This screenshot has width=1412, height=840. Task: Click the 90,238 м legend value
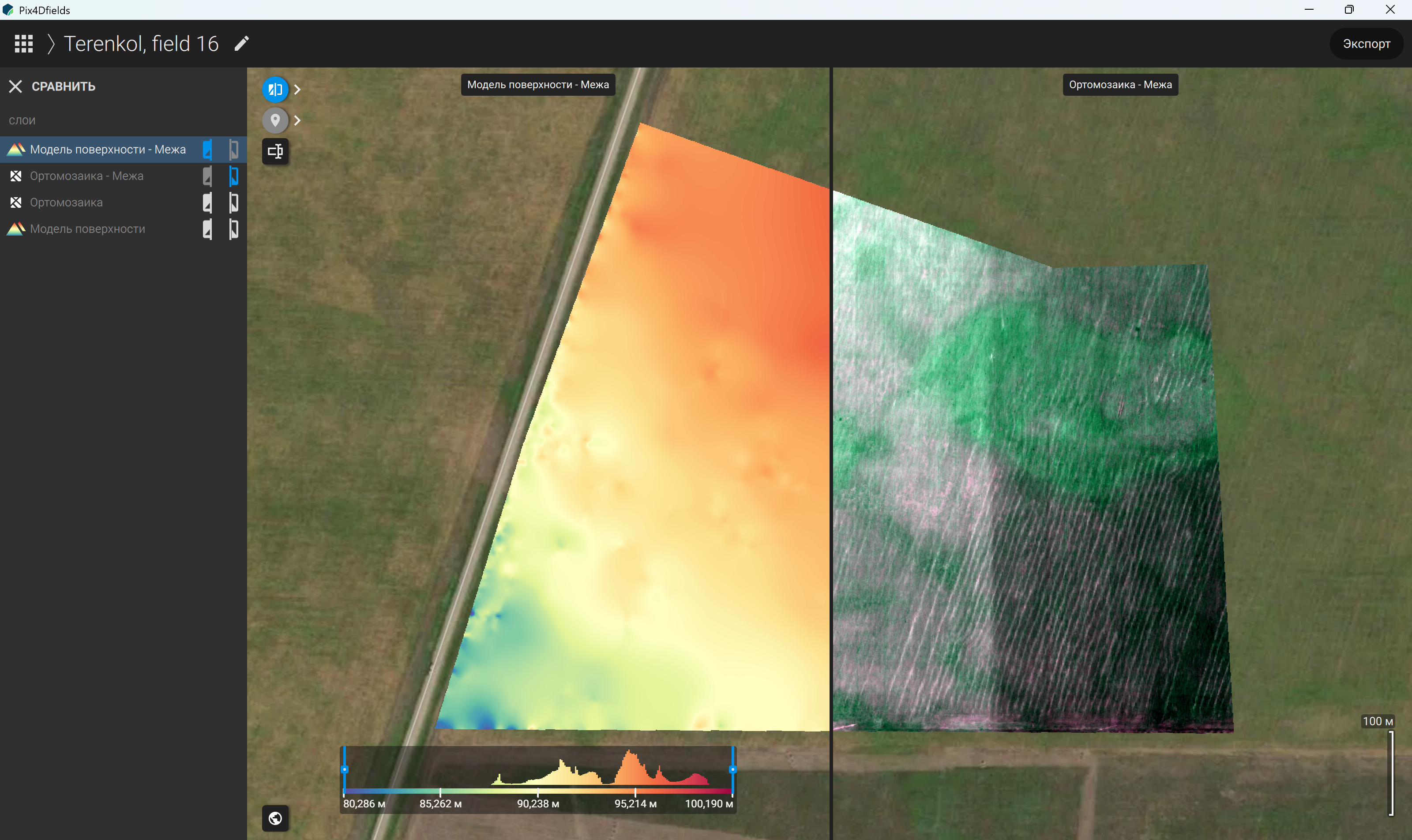pyautogui.click(x=538, y=804)
